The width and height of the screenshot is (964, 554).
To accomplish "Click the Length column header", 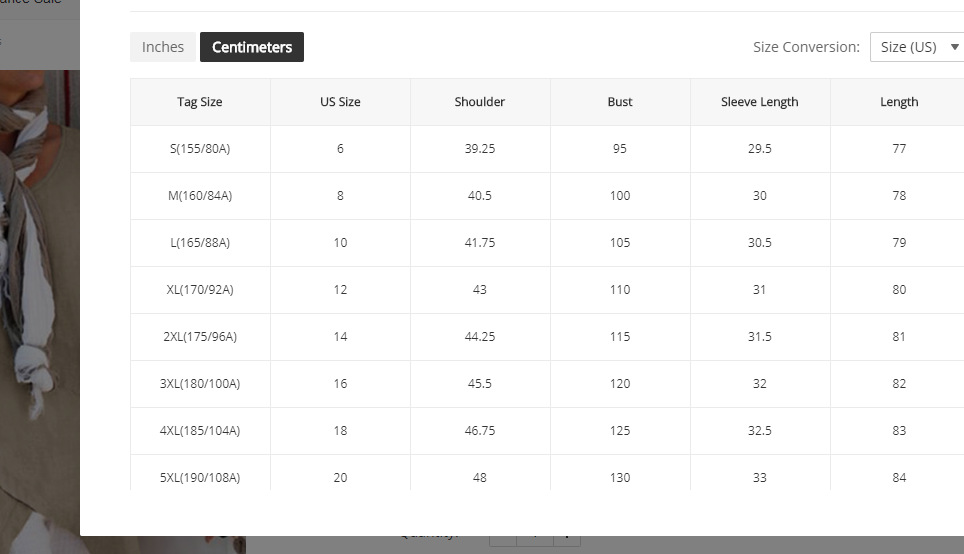I will coord(899,102).
